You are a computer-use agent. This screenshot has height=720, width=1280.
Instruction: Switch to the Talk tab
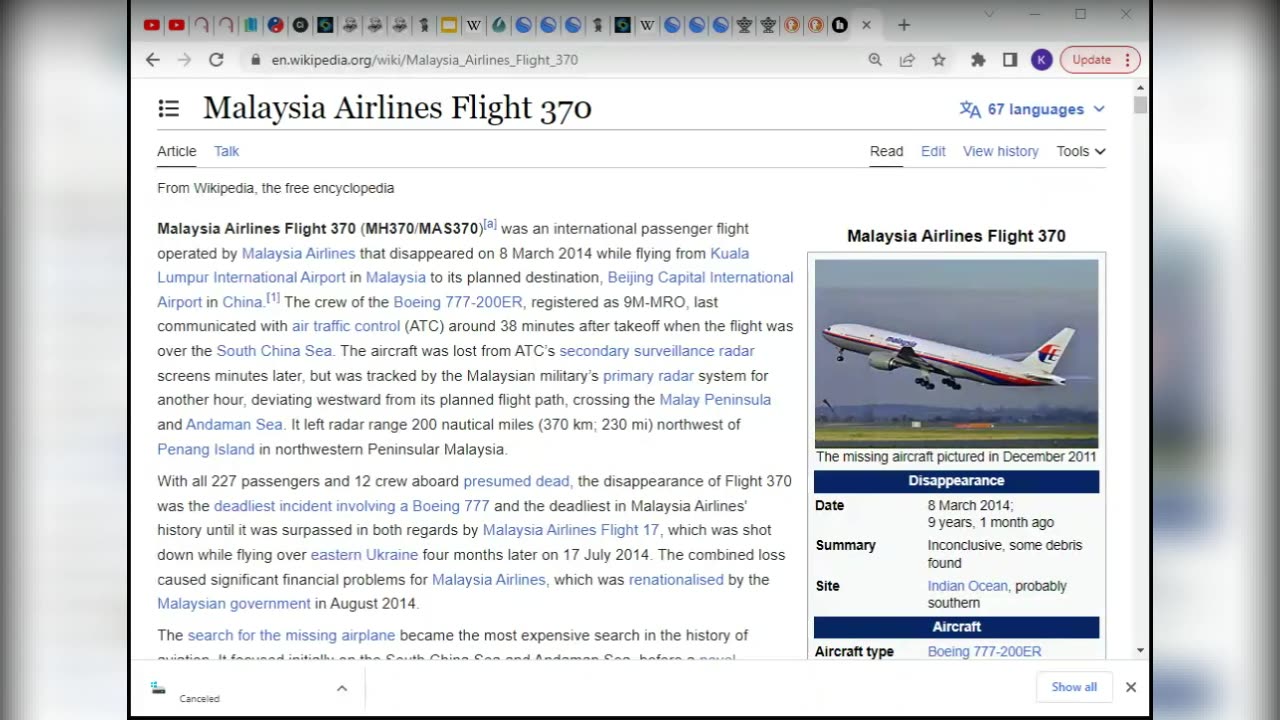[227, 151]
